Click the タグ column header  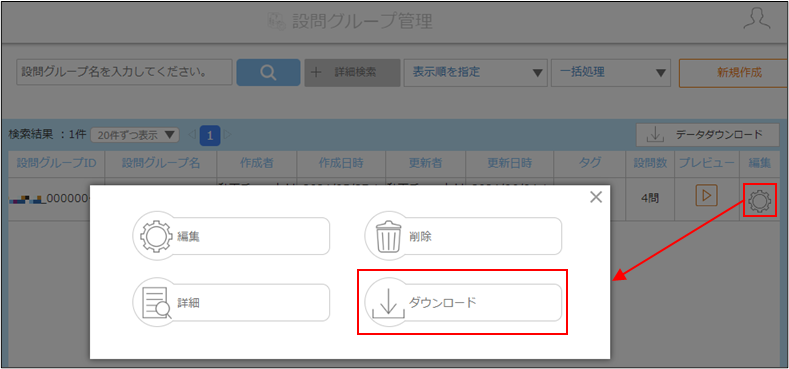click(590, 163)
